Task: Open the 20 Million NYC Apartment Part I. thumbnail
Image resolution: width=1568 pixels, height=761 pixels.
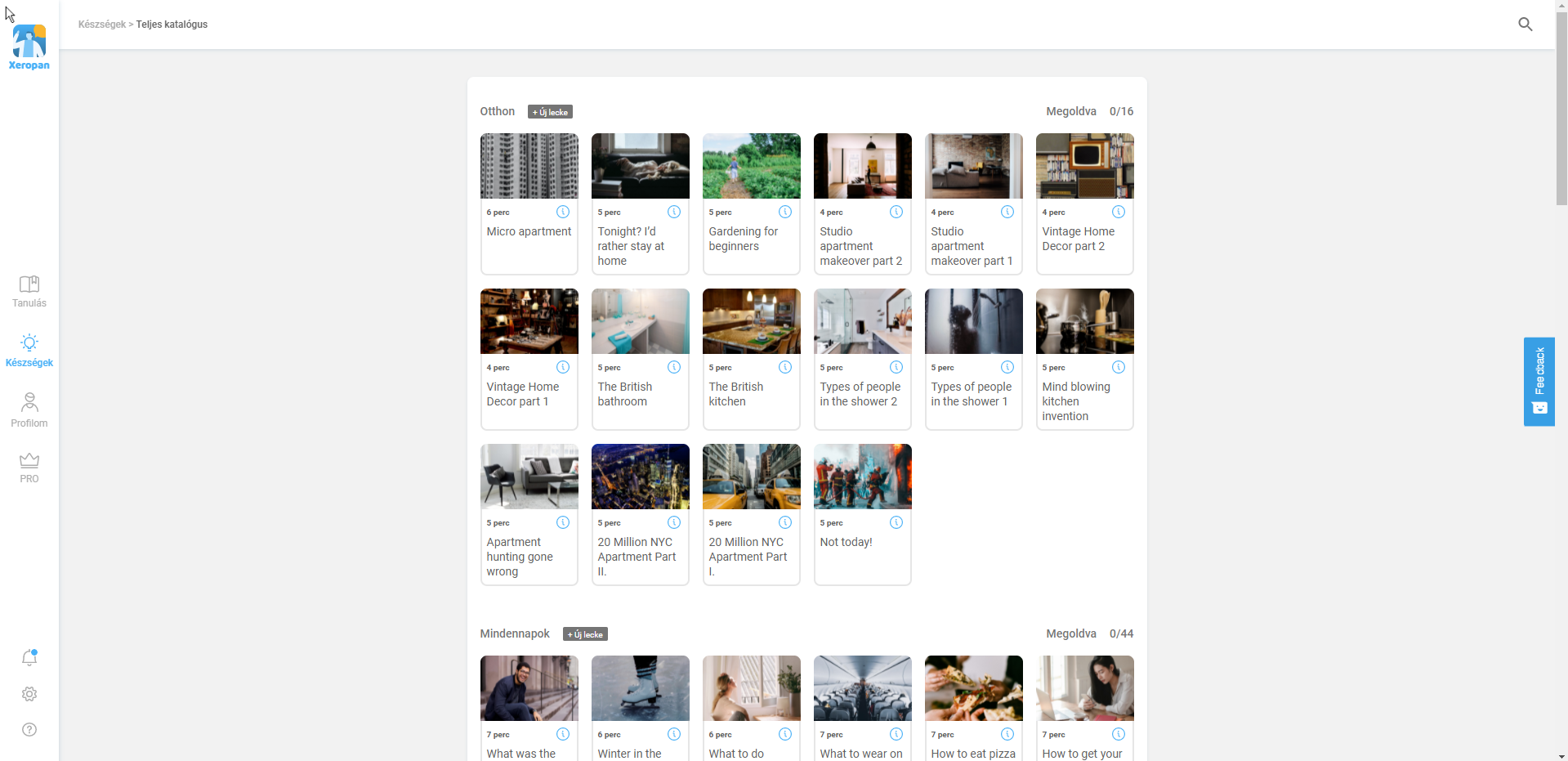Action: pyautogui.click(x=752, y=477)
